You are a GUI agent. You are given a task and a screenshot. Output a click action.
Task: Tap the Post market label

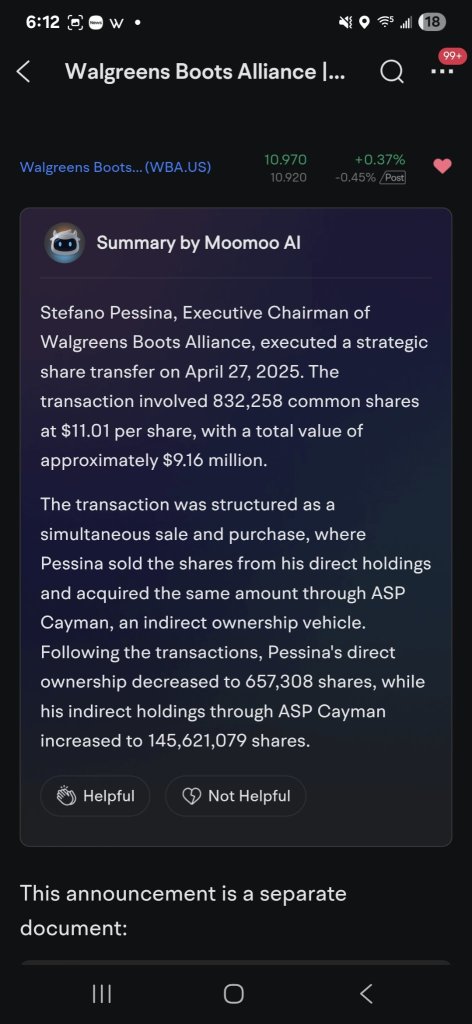[x=394, y=177]
